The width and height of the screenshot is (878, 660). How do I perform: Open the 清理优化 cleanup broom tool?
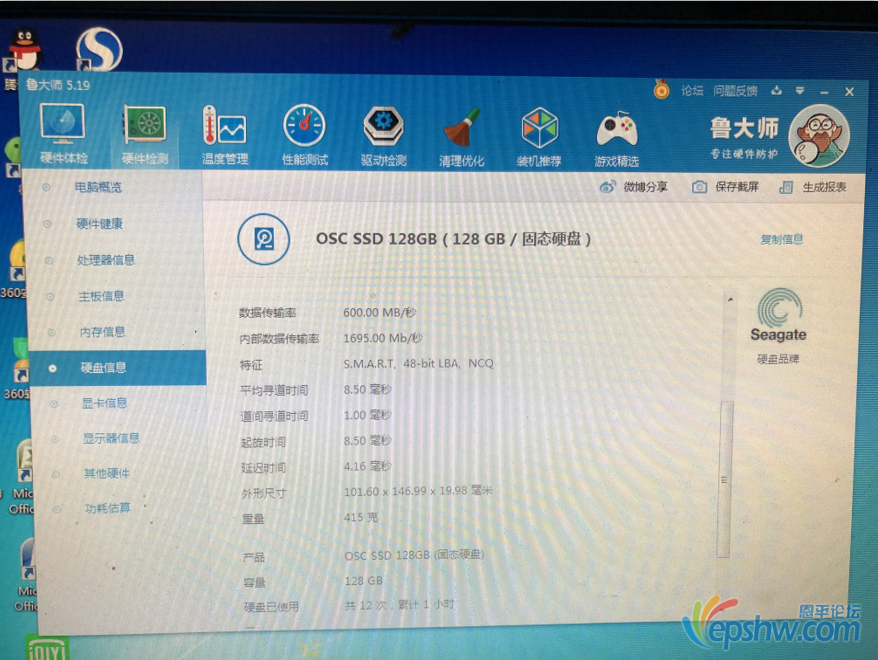coord(461,138)
